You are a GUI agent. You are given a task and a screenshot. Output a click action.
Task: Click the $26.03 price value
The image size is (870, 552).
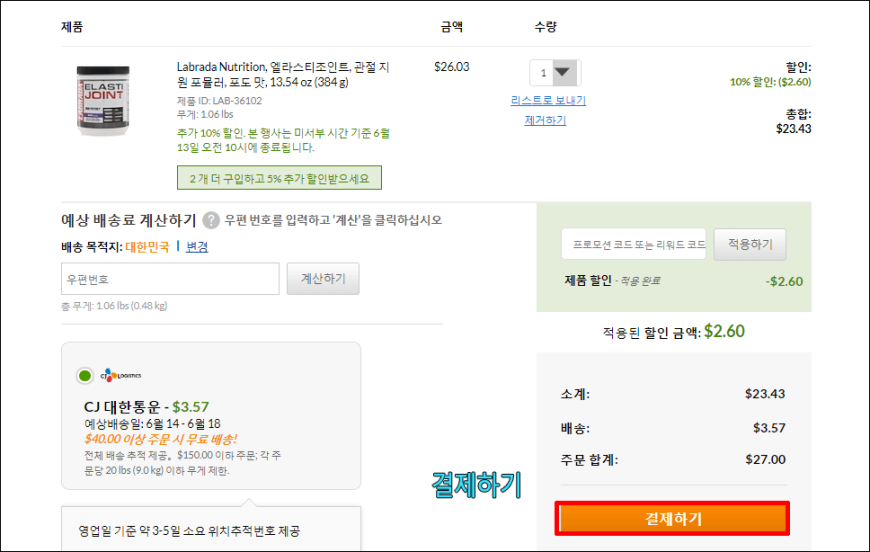(452, 67)
